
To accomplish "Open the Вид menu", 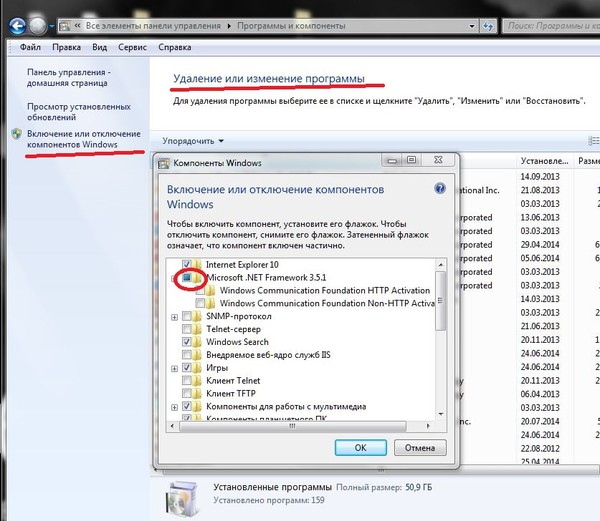I will [x=99, y=47].
